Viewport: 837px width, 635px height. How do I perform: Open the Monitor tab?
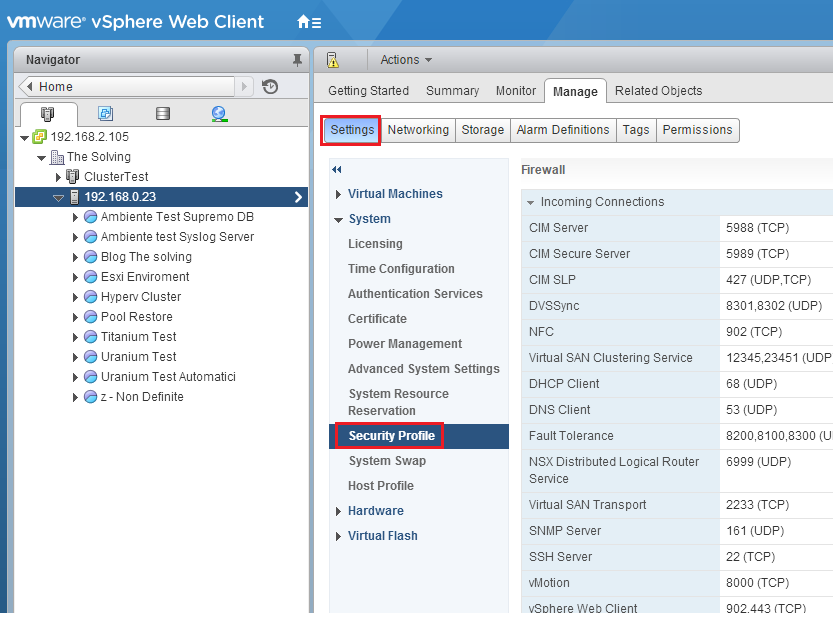[x=516, y=91]
